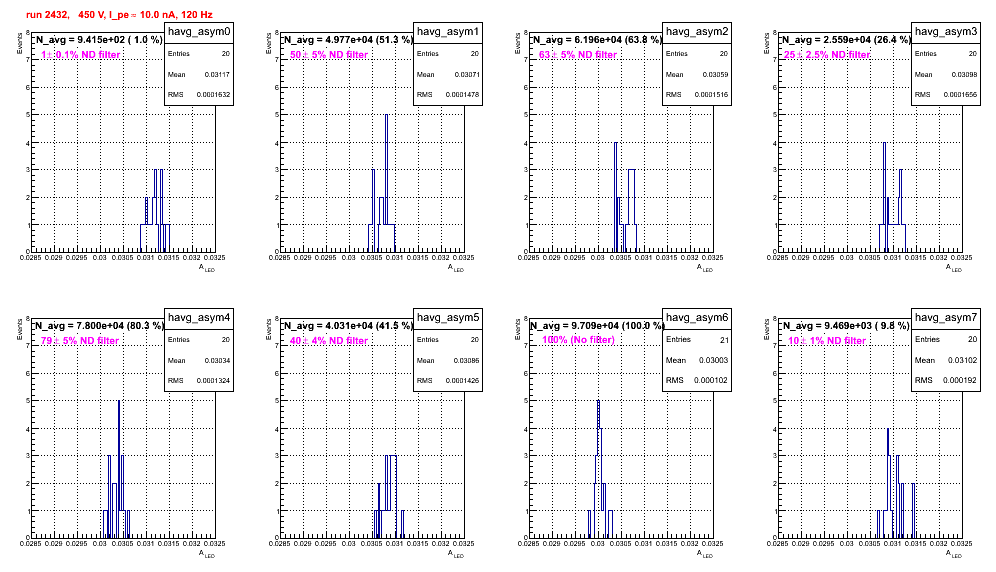Pick the magenta 79± 5% ND filter label

(x=80, y=341)
